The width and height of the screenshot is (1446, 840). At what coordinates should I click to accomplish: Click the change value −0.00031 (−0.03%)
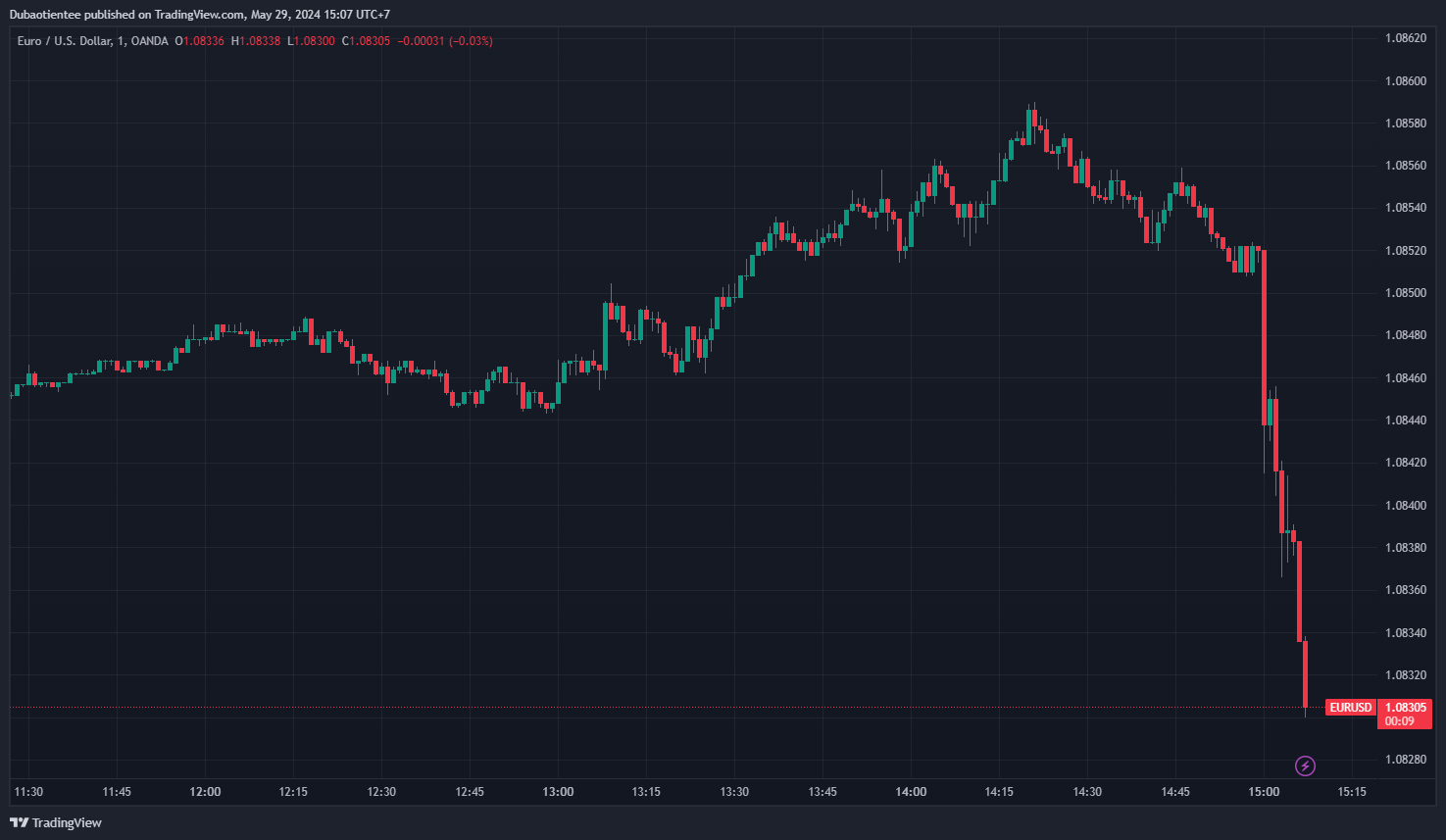[x=445, y=41]
